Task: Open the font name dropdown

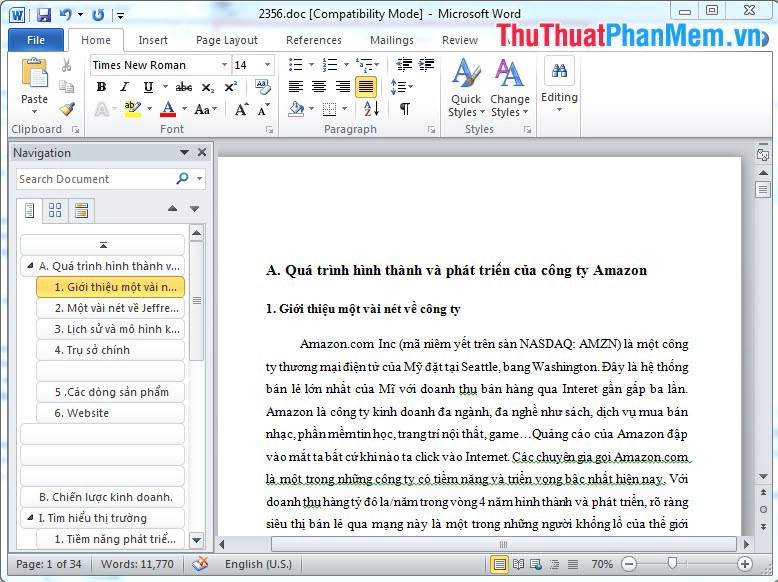Action: coord(224,65)
